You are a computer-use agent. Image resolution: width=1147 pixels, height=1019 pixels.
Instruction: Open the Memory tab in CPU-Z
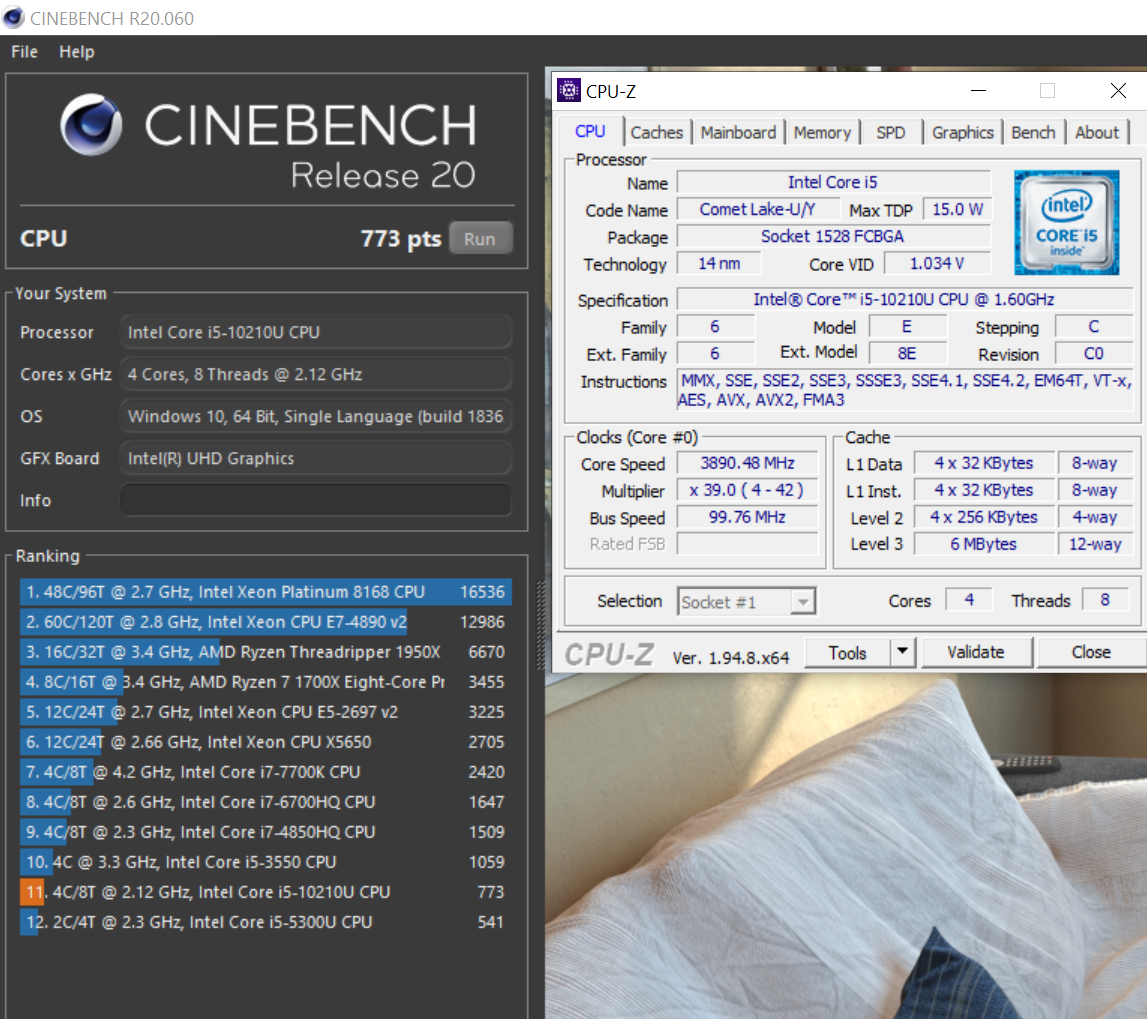(x=822, y=132)
